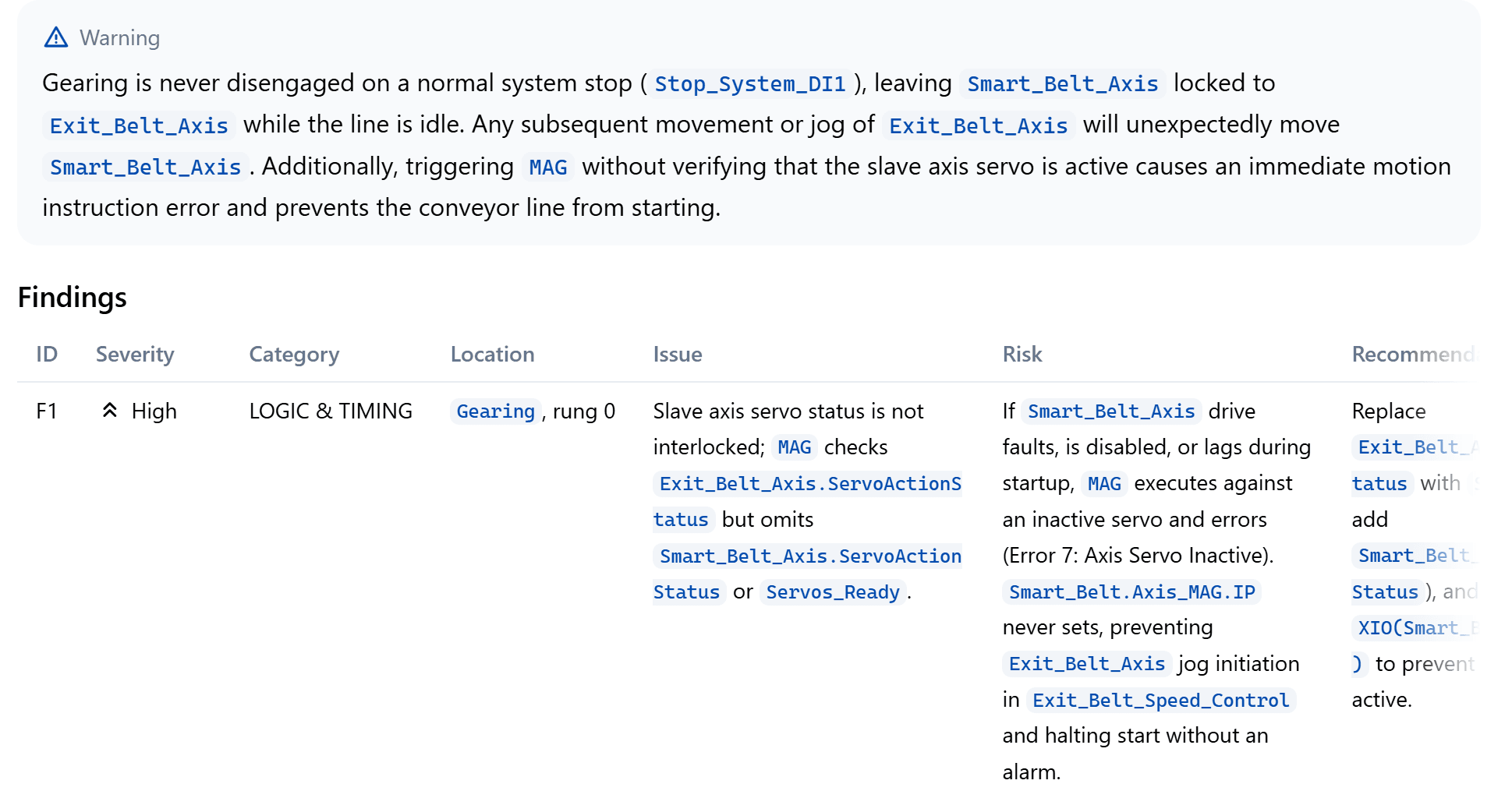The width and height of the screenshot is (1512, 798).
Task: Click the Findings section heading
Action: pos(73,297)
